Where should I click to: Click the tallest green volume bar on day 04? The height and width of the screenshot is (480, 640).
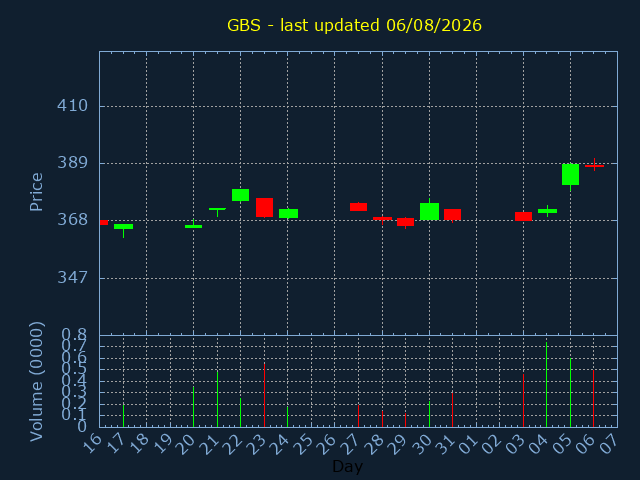[x=546, y=384]
